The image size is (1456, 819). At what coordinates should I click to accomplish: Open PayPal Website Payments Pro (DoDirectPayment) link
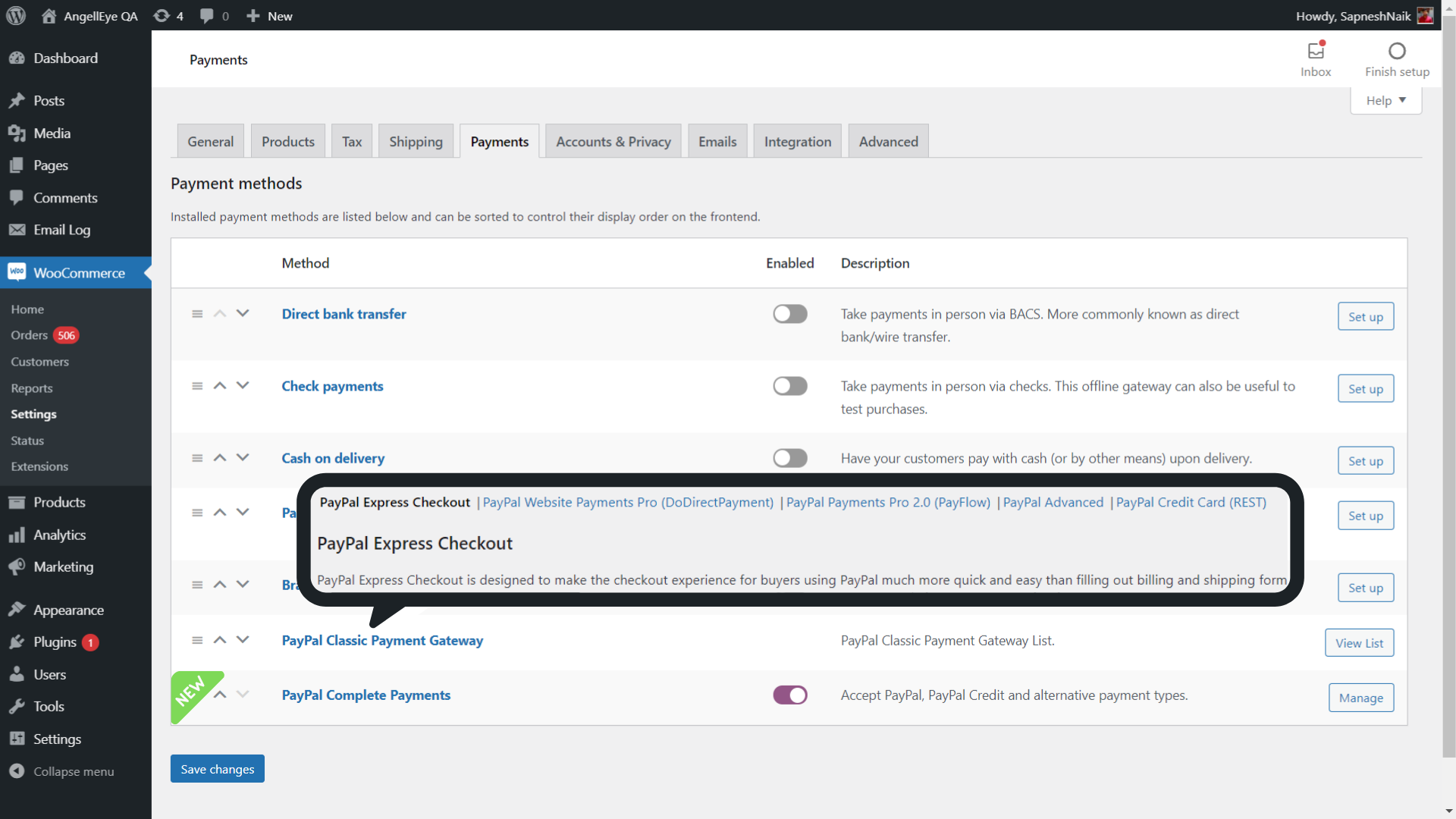coord(628,503)
